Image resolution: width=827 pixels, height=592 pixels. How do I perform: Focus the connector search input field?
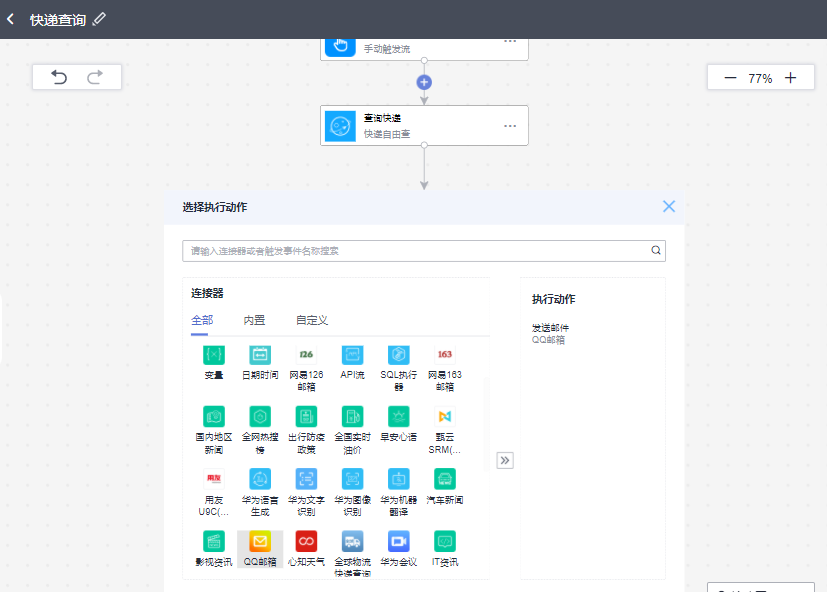424,251
